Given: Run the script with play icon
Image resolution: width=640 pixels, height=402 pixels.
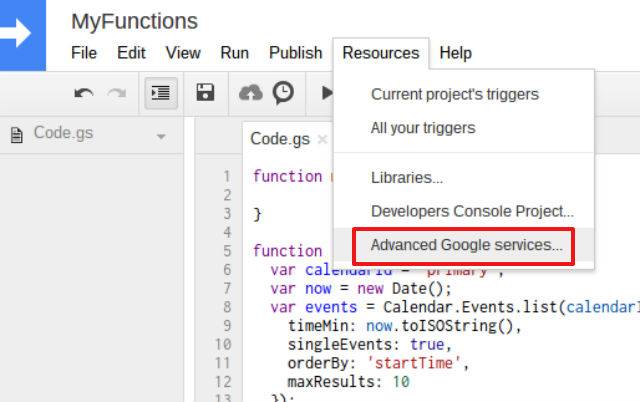Looking at the screenshot, I should [327, 93].
